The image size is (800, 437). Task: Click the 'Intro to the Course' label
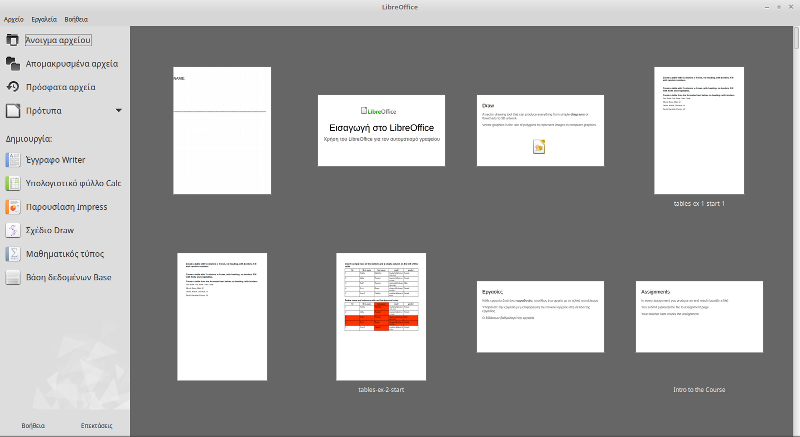point(699,390)
